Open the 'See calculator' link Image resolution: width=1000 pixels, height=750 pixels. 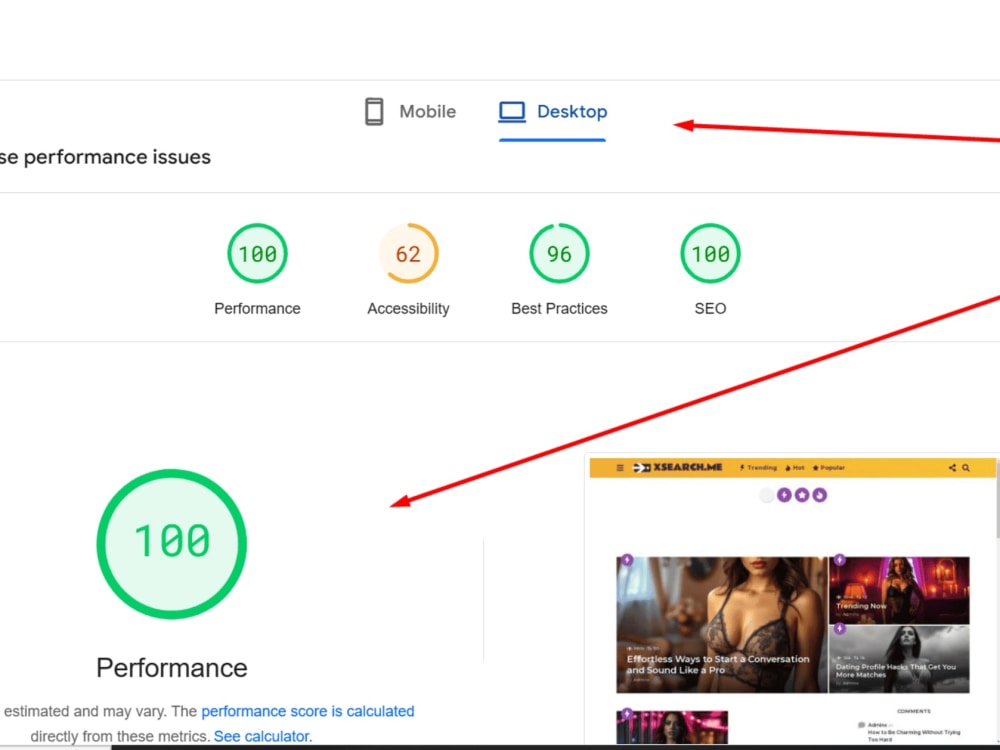pos(262,737)
